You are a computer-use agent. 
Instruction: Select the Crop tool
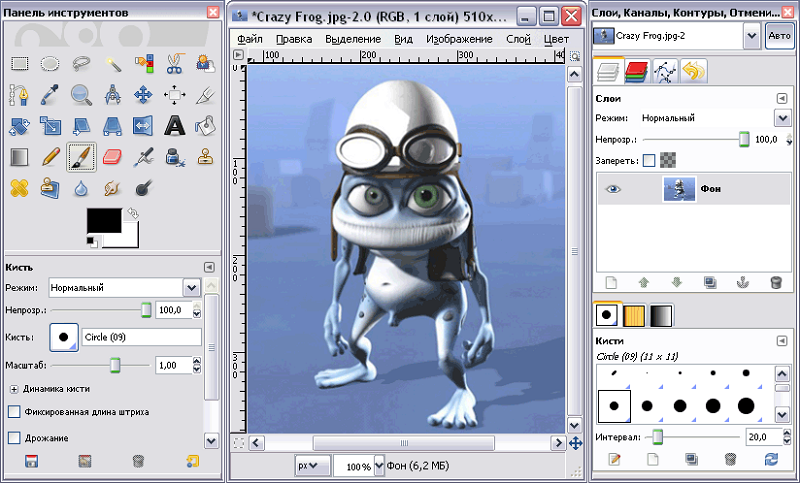click(x=206, y=95)
